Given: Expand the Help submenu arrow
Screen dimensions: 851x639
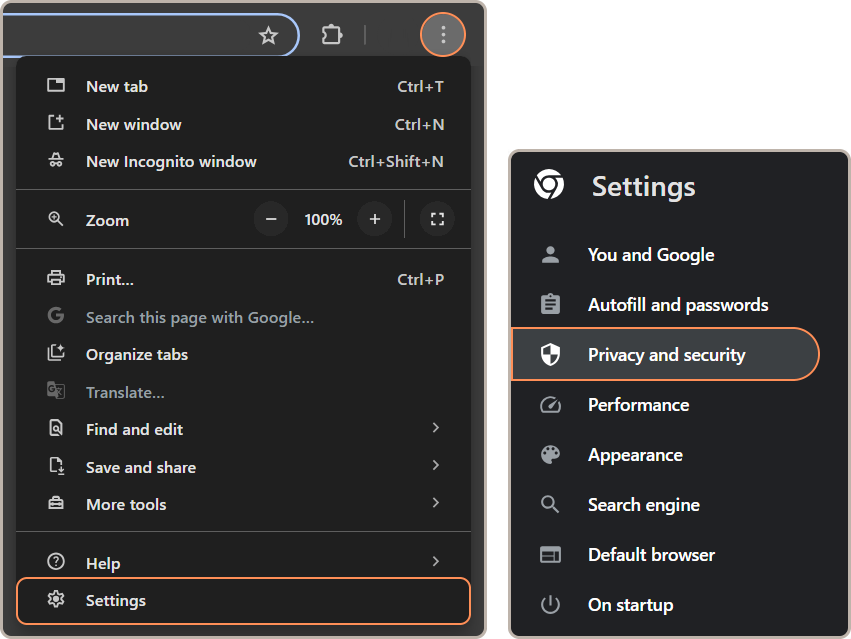Looking at the screenshot, I should [x=435, y=562].
